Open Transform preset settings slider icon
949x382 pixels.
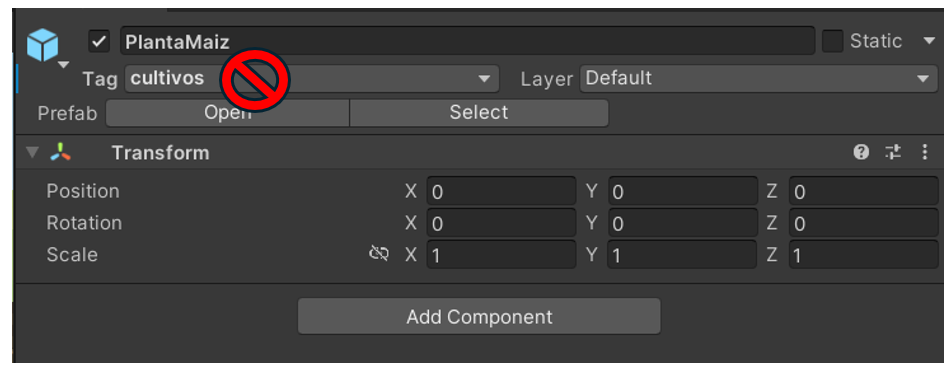click(x=893, y=152)
